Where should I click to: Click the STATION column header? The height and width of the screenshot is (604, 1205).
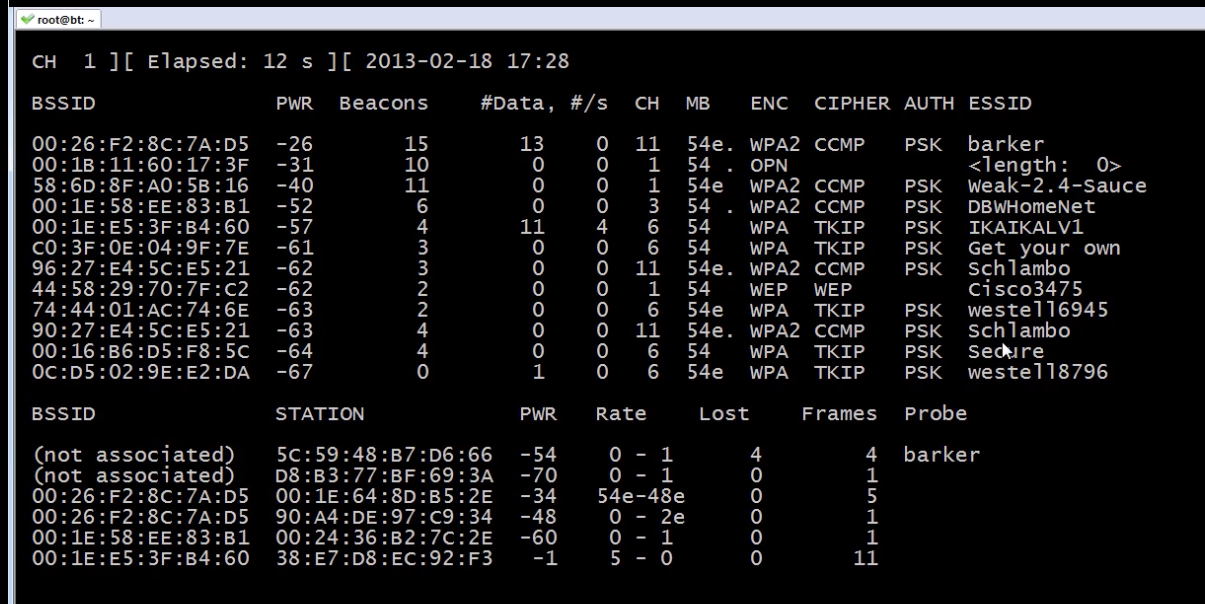point(320,414)
